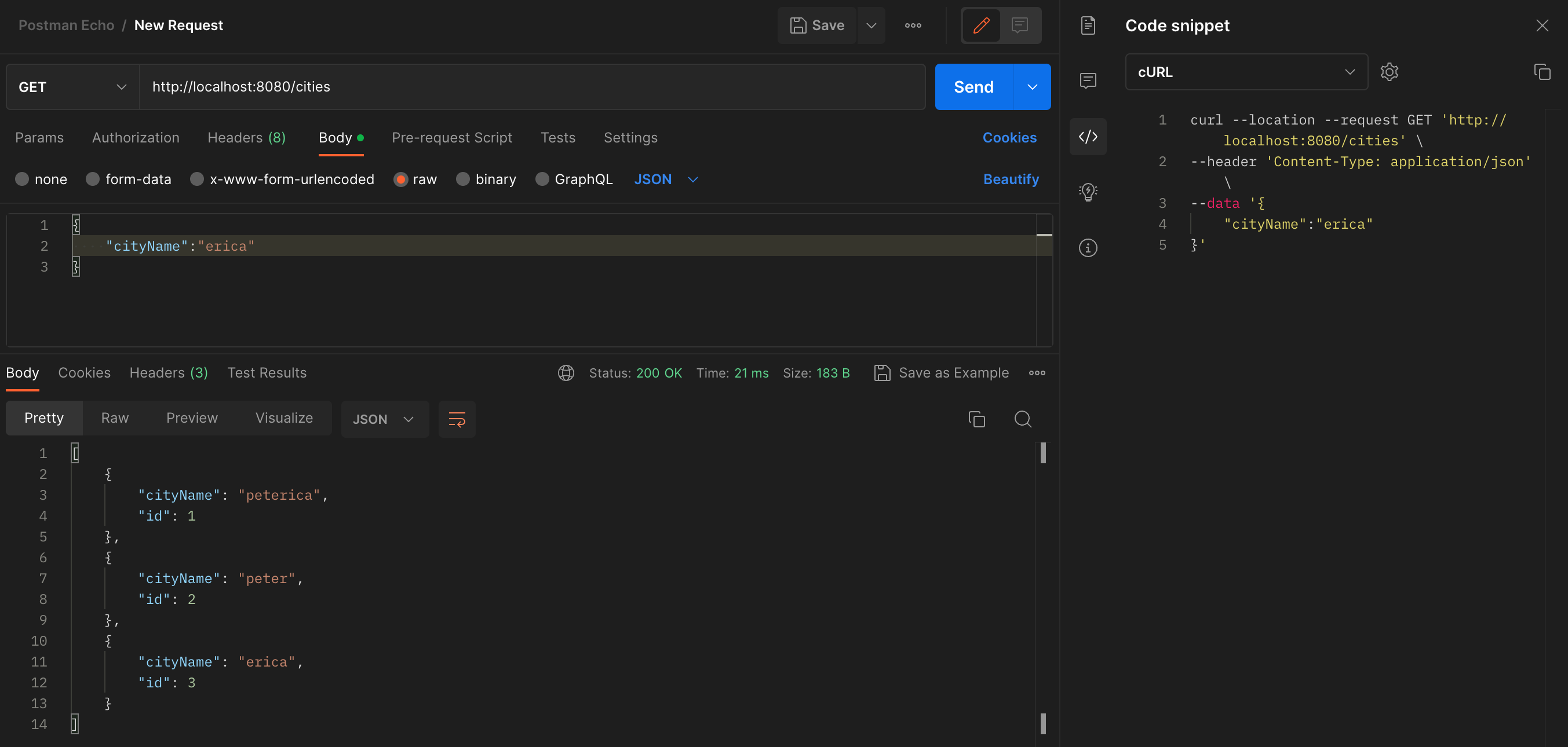
Task: Select the none body type
Action: [x=23, y=179]
